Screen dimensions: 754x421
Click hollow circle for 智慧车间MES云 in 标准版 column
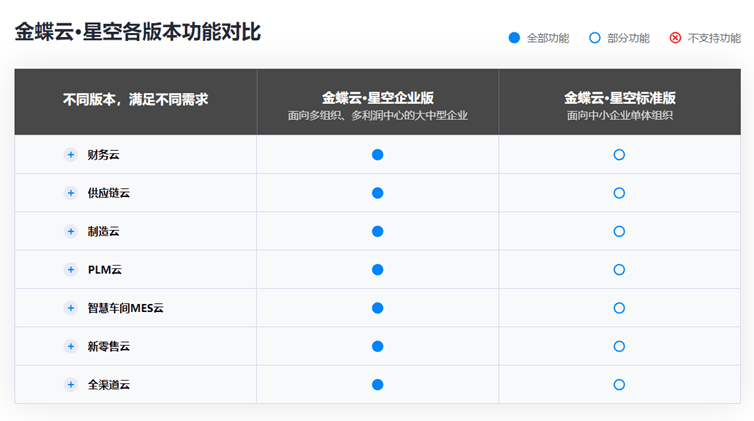[x=619, y=308]
